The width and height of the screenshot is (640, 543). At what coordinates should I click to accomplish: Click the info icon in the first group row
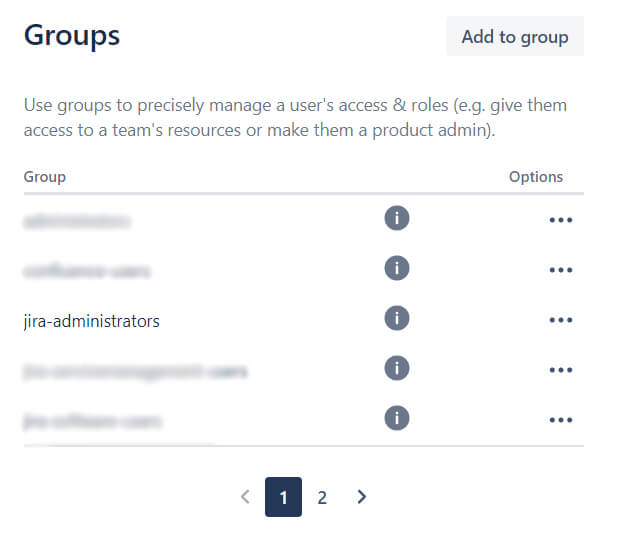point(397,218)
